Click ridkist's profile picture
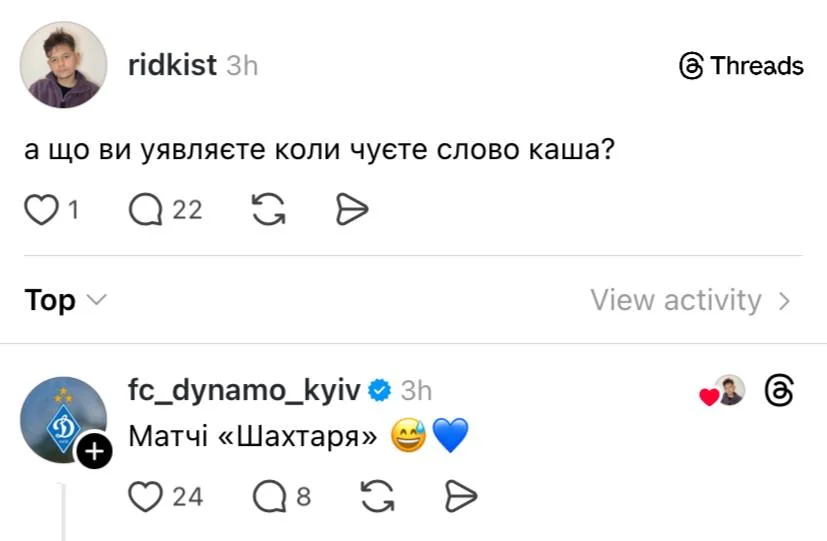The width and height of the screenshot is (827, 541). point(63,65)
